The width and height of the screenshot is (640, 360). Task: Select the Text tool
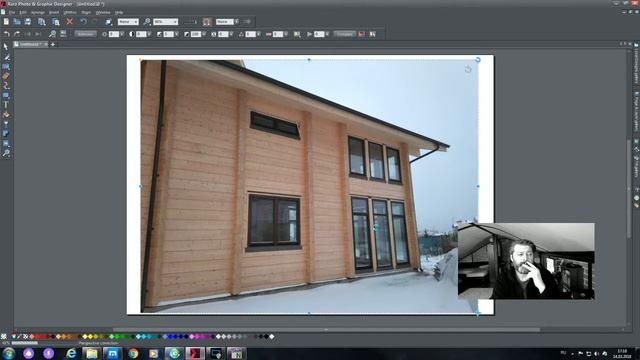point(6,105)
